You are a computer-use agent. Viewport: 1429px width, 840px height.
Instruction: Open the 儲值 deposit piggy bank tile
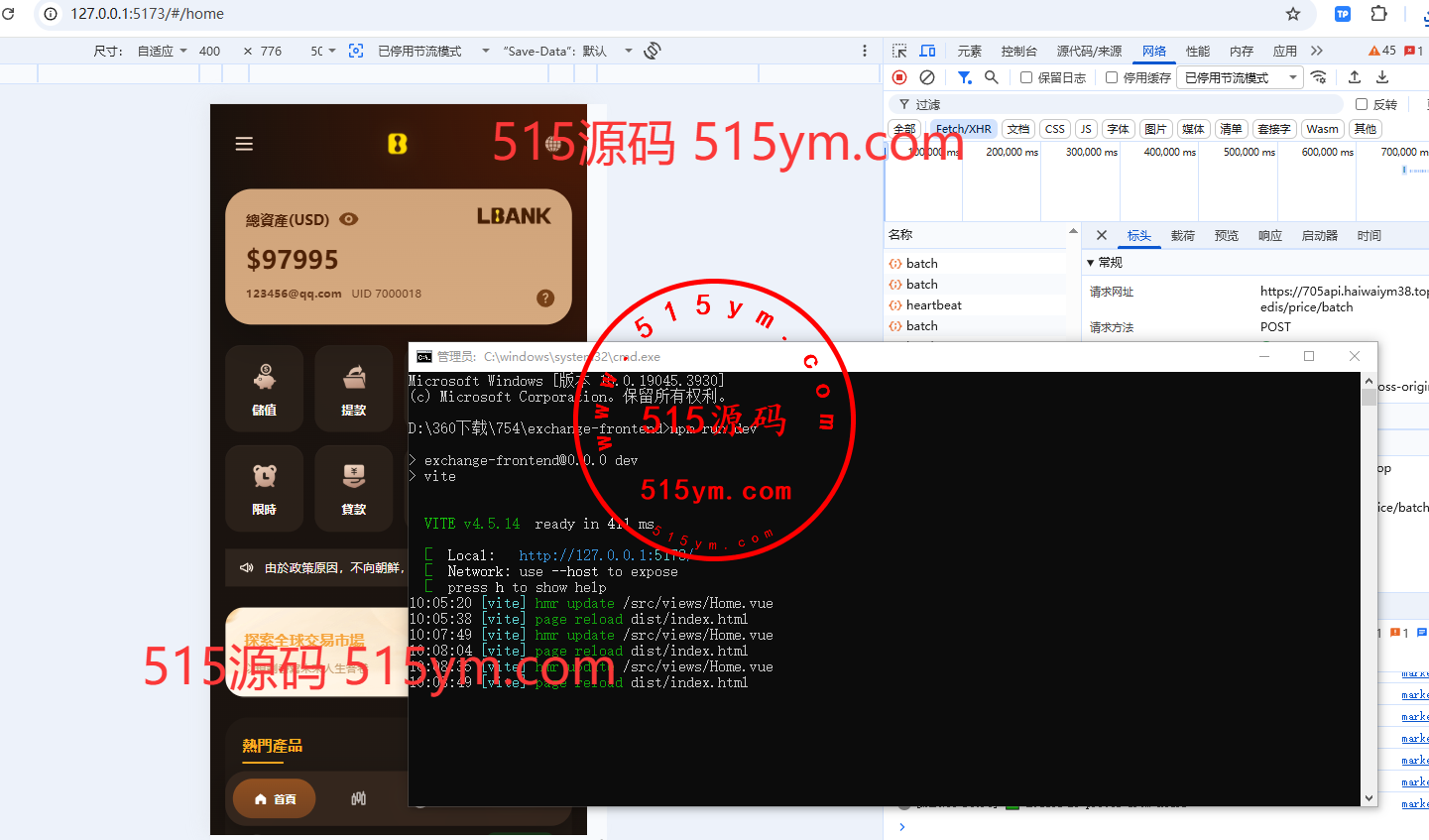(265, 388)
